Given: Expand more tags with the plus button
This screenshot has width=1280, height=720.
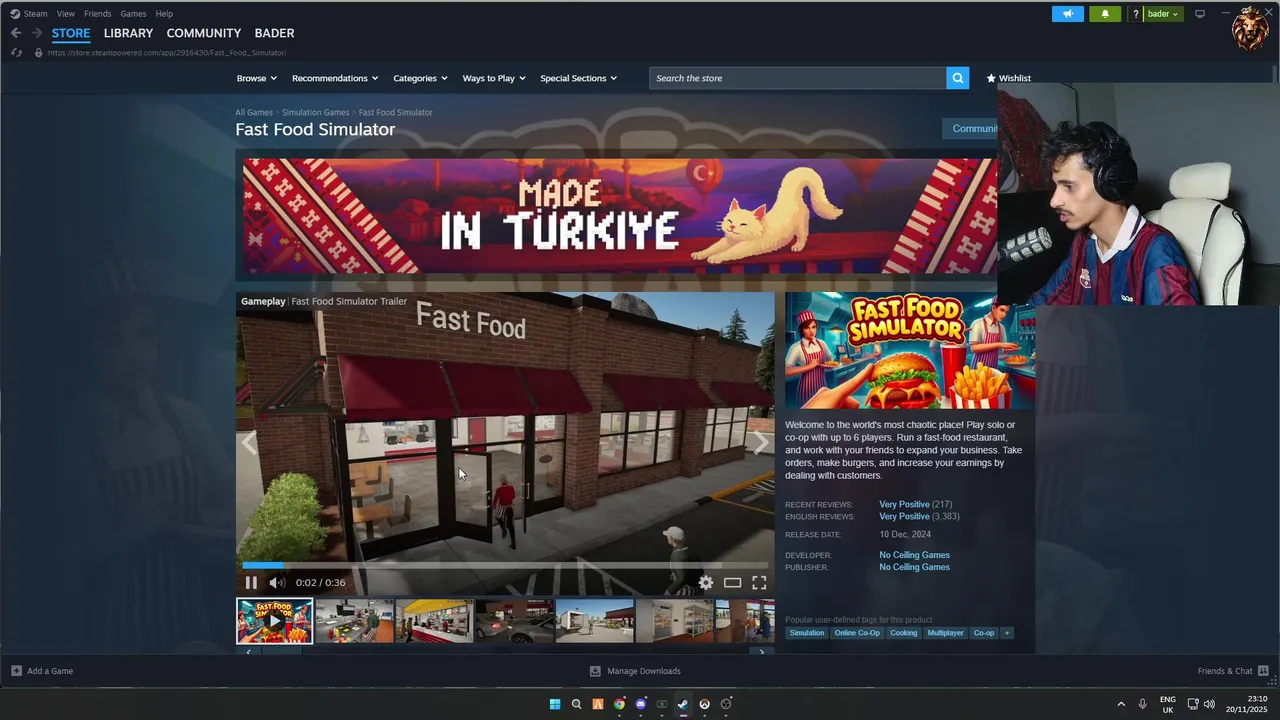Looking at the screenshot, I should (x=1007, y=633).
